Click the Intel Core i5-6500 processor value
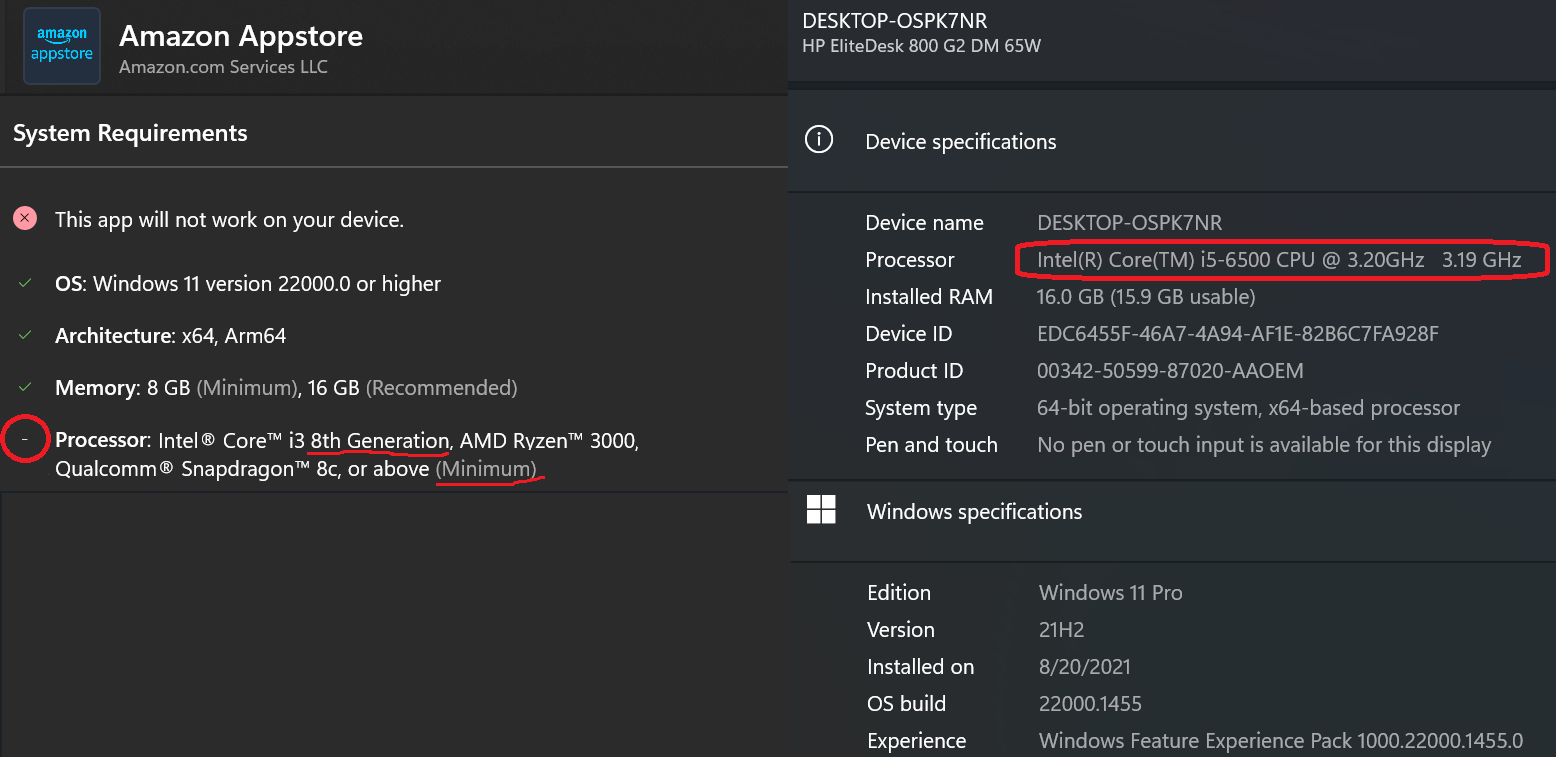This screenshot has width=1556, height=757. click(x=1279, y=260)
